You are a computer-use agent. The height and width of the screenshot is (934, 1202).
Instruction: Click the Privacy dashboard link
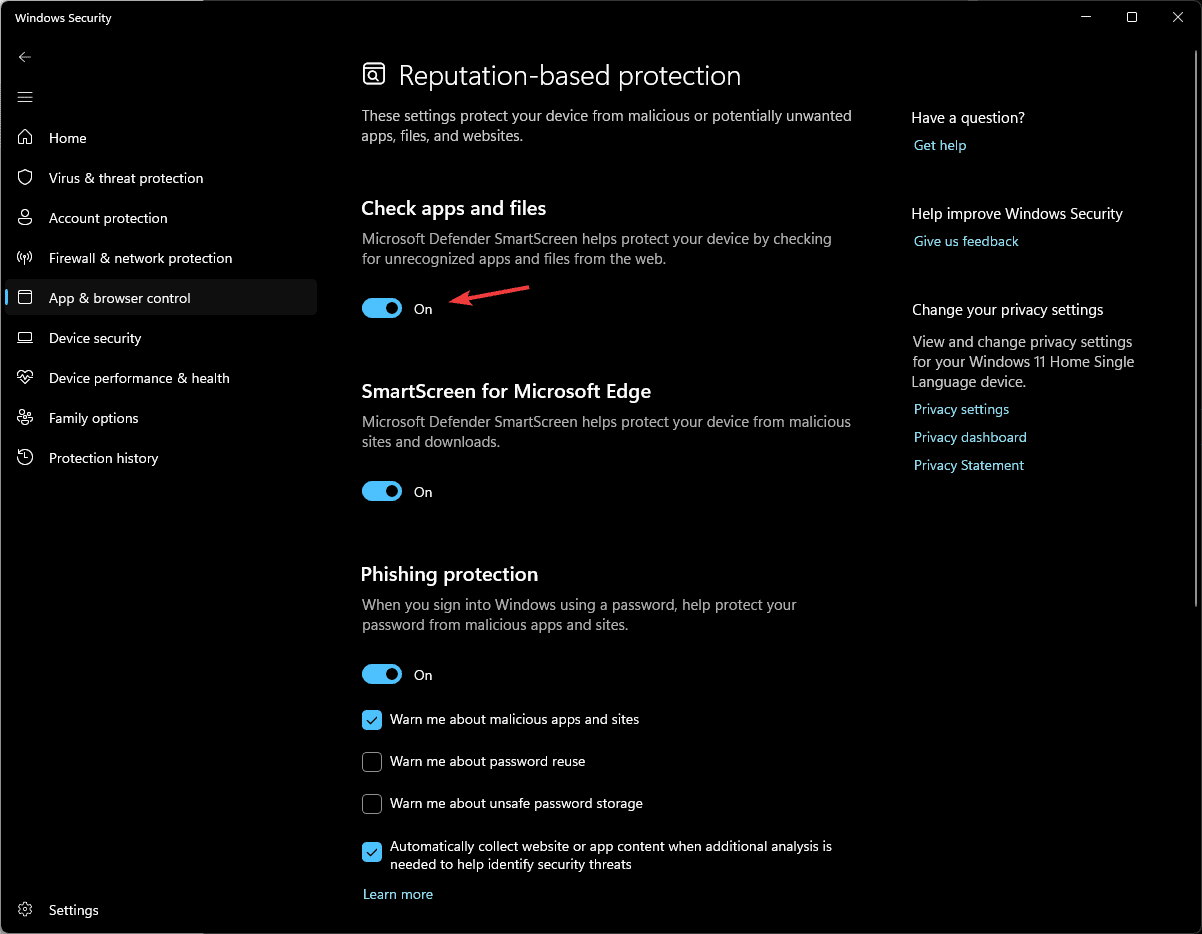point(970,438)
